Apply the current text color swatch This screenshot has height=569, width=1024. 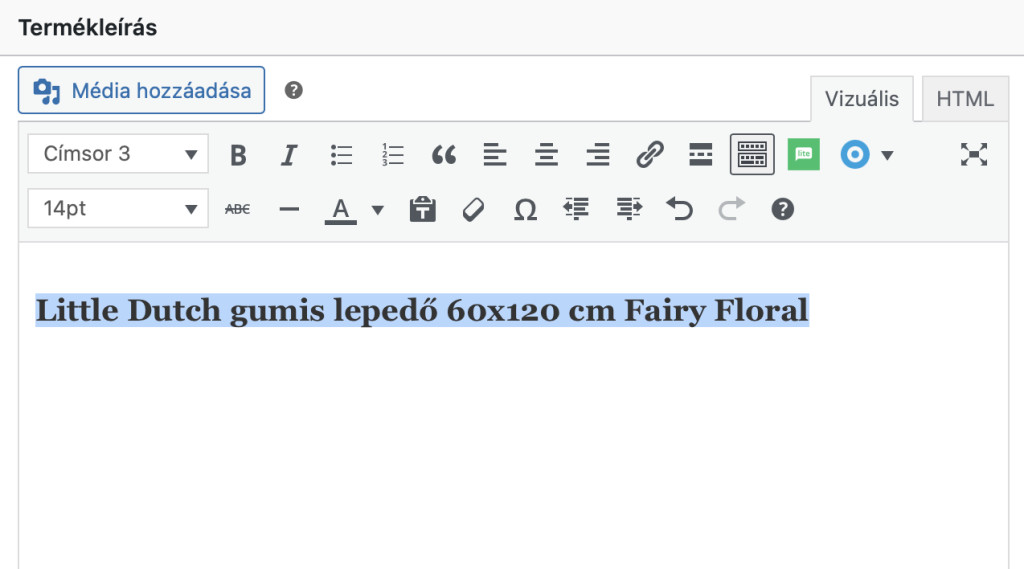341,209
